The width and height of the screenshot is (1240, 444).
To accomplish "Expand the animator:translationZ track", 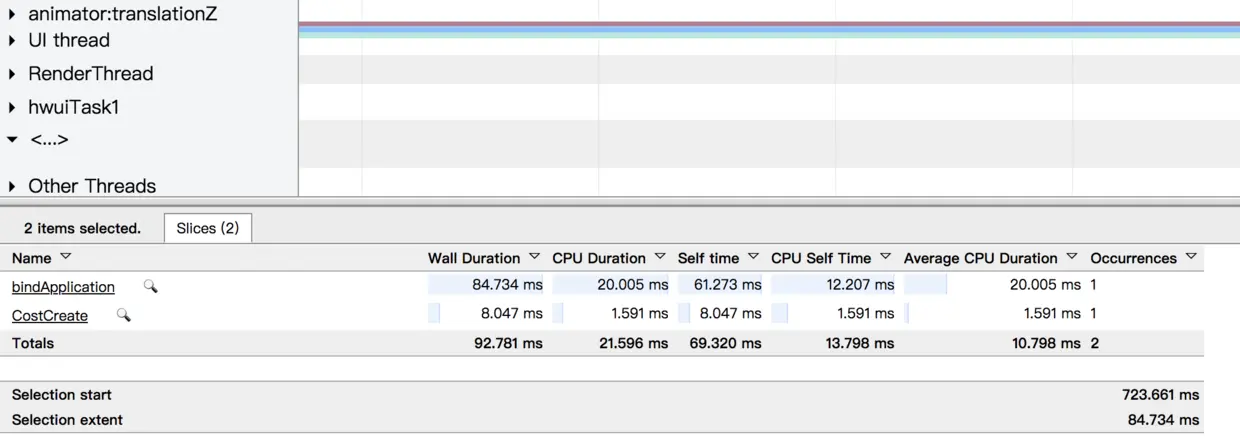I will click(x=12, y=15).
